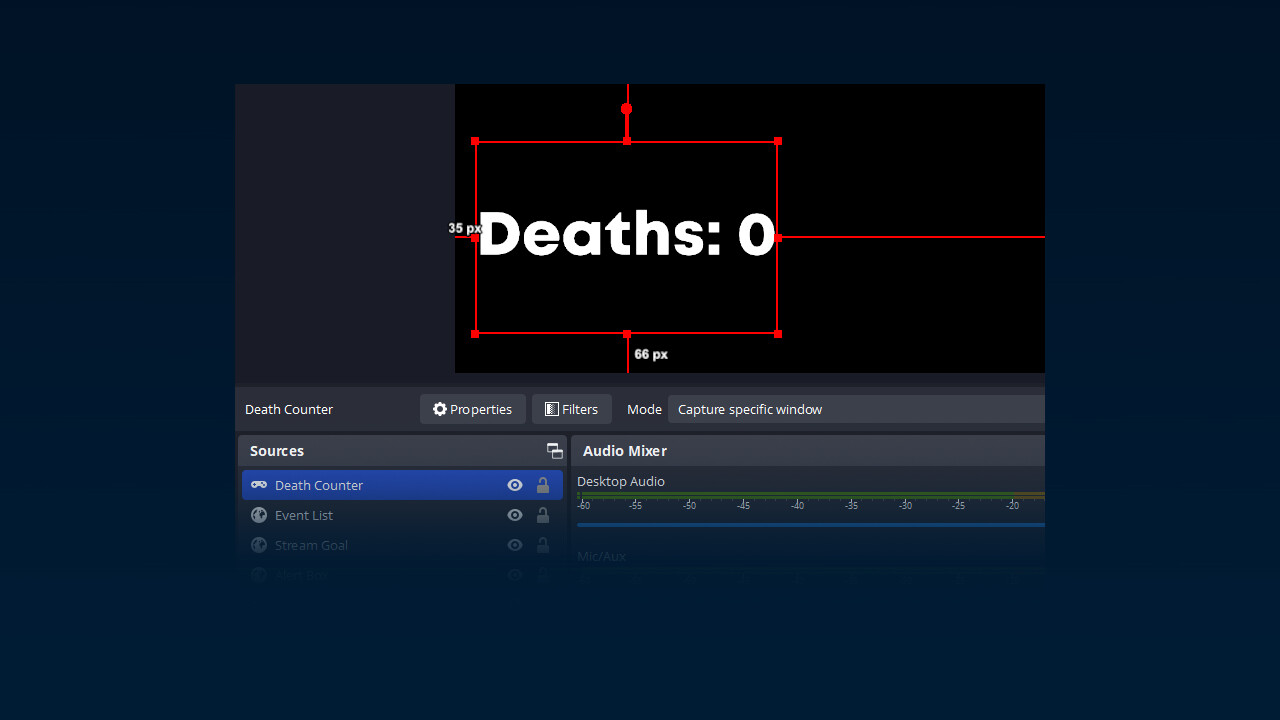Hide the Event List source
The height and width of the screenshot is (720, 1280).
click(x=514, y=515)
